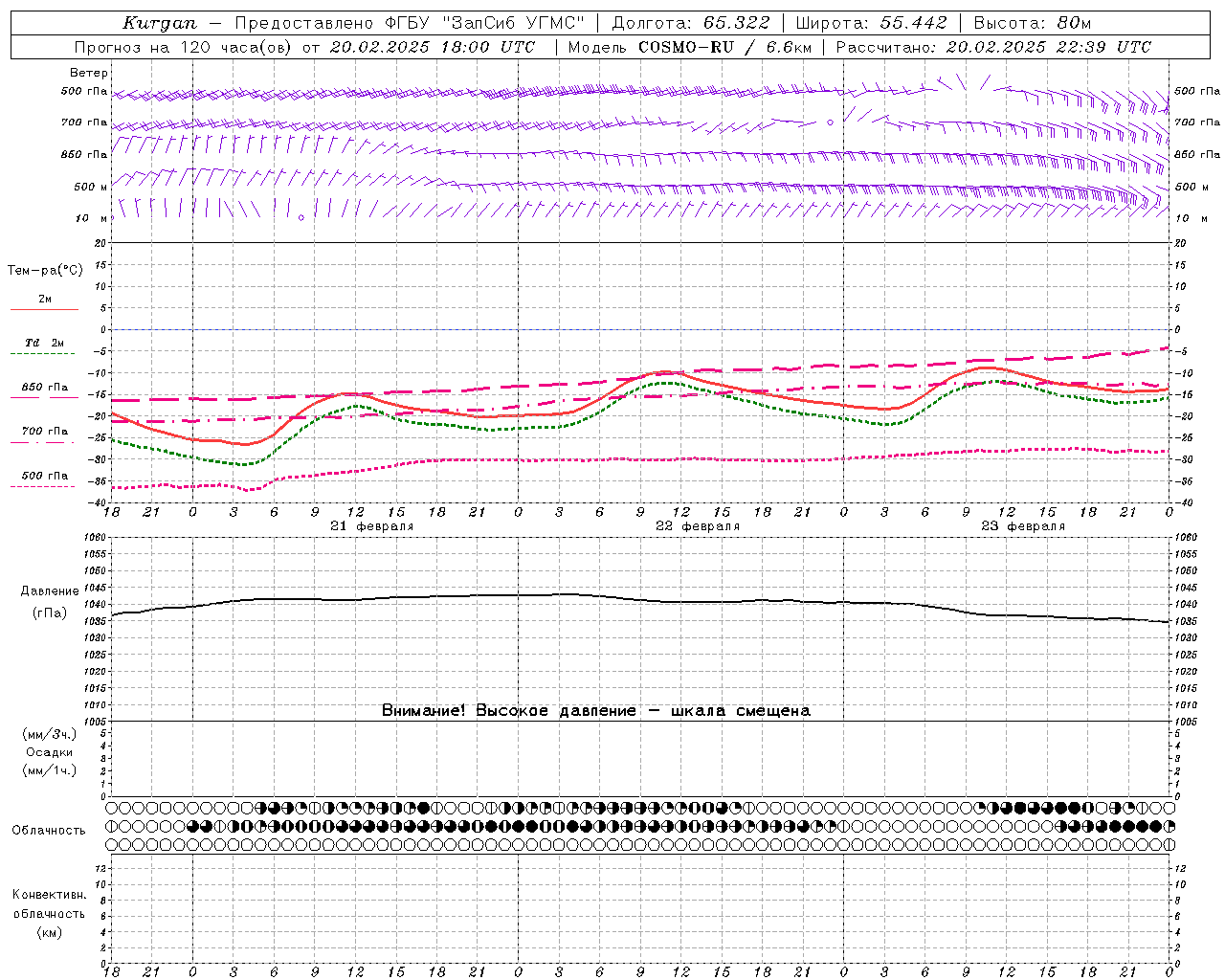
Task: Click the "Осадки" precipitation label
Action: [x=49, y=752]
